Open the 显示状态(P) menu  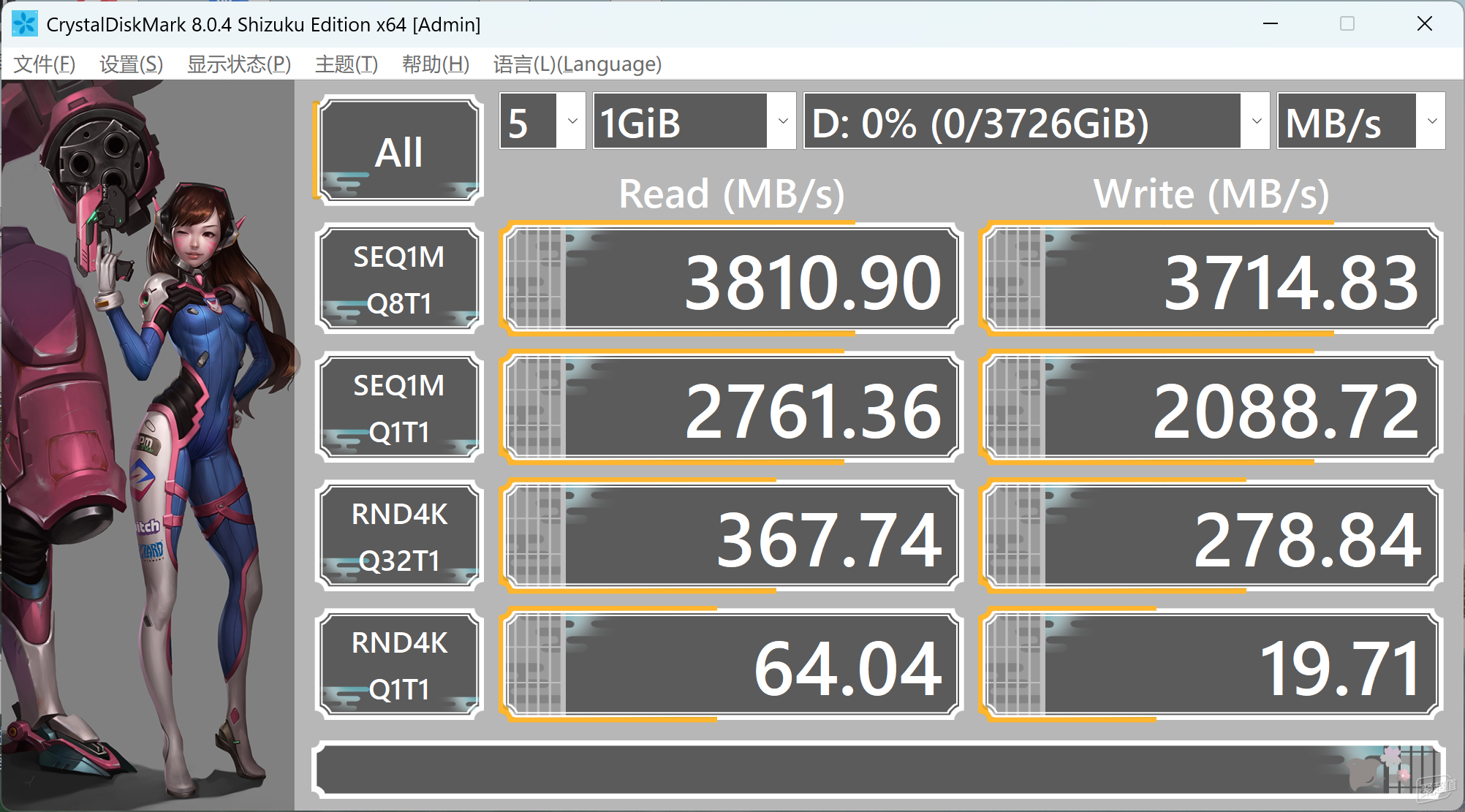coord(239,64)
